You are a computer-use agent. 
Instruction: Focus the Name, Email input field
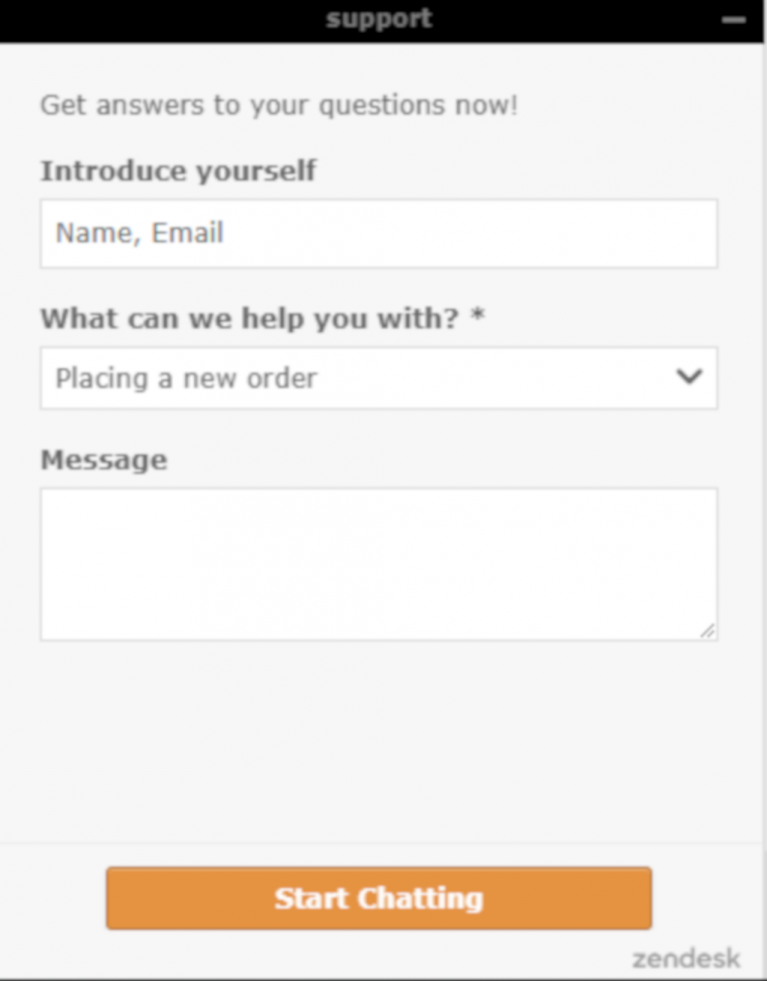[378, 234]
